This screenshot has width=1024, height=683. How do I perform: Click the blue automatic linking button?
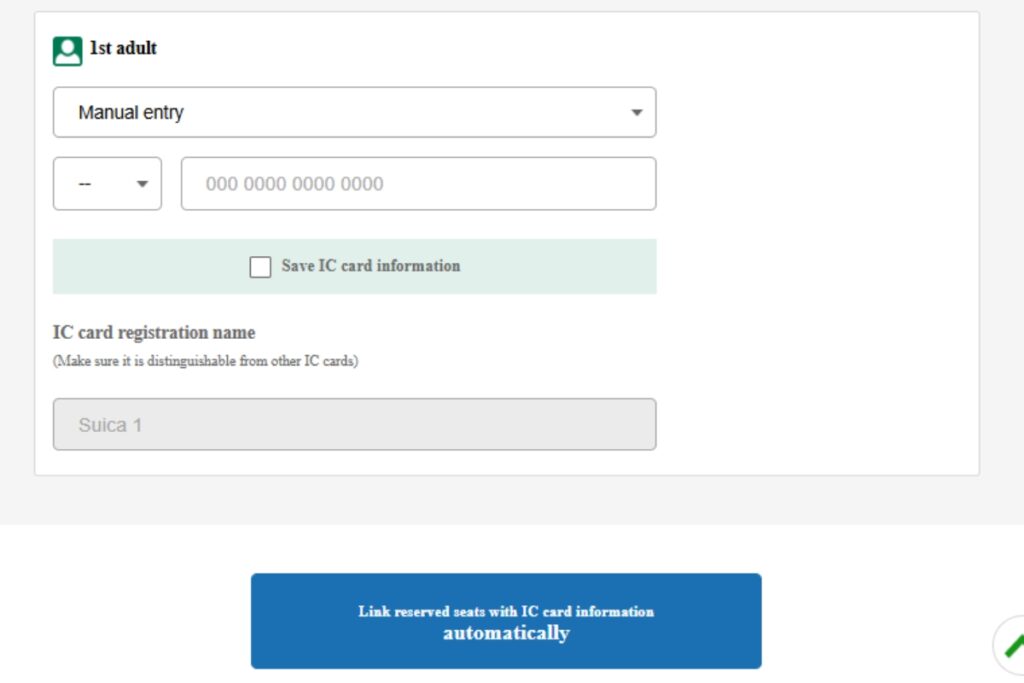coord(506,620)
